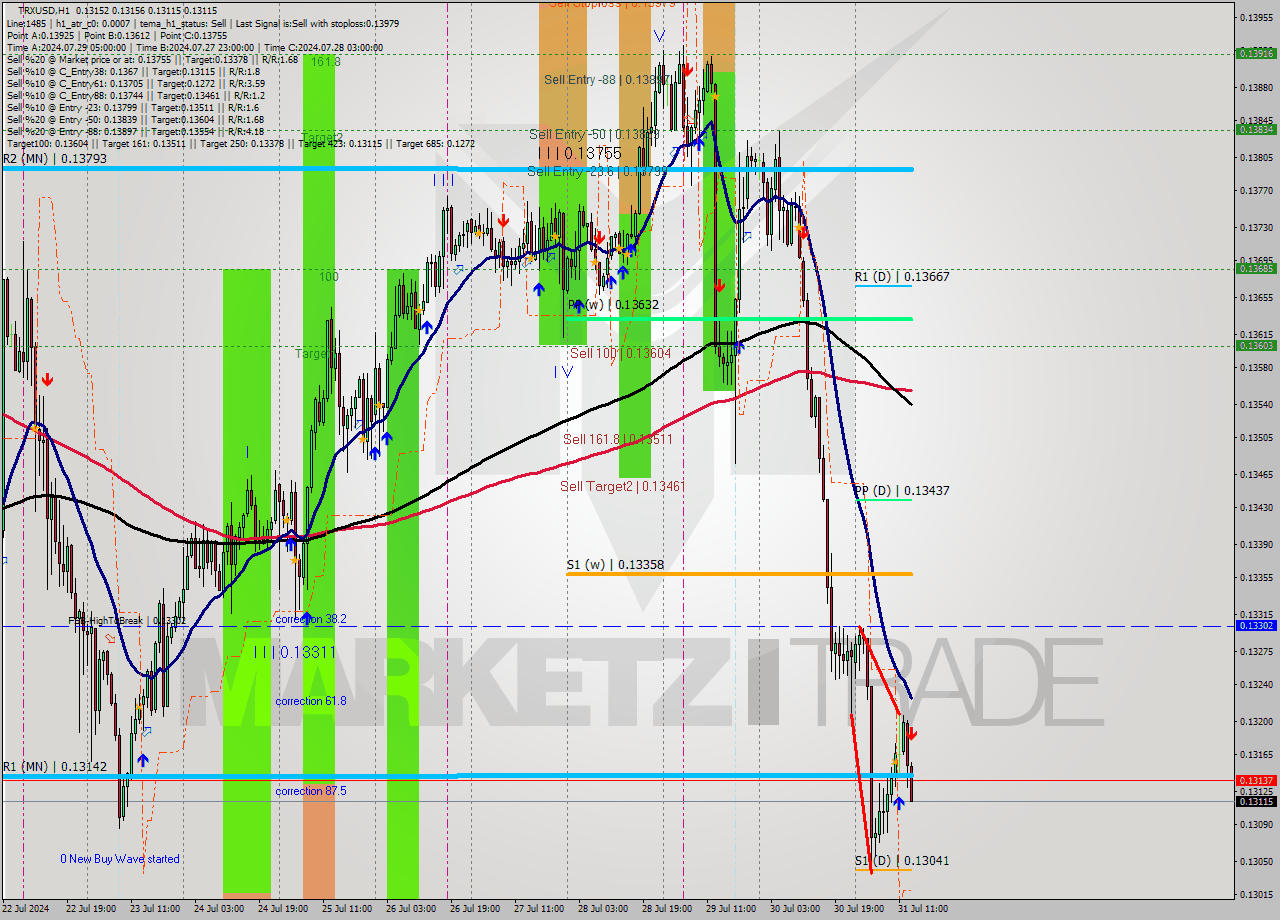Click the green 0.13834 price axis tag
The image size is (1280, 920).
point(1255,129)
